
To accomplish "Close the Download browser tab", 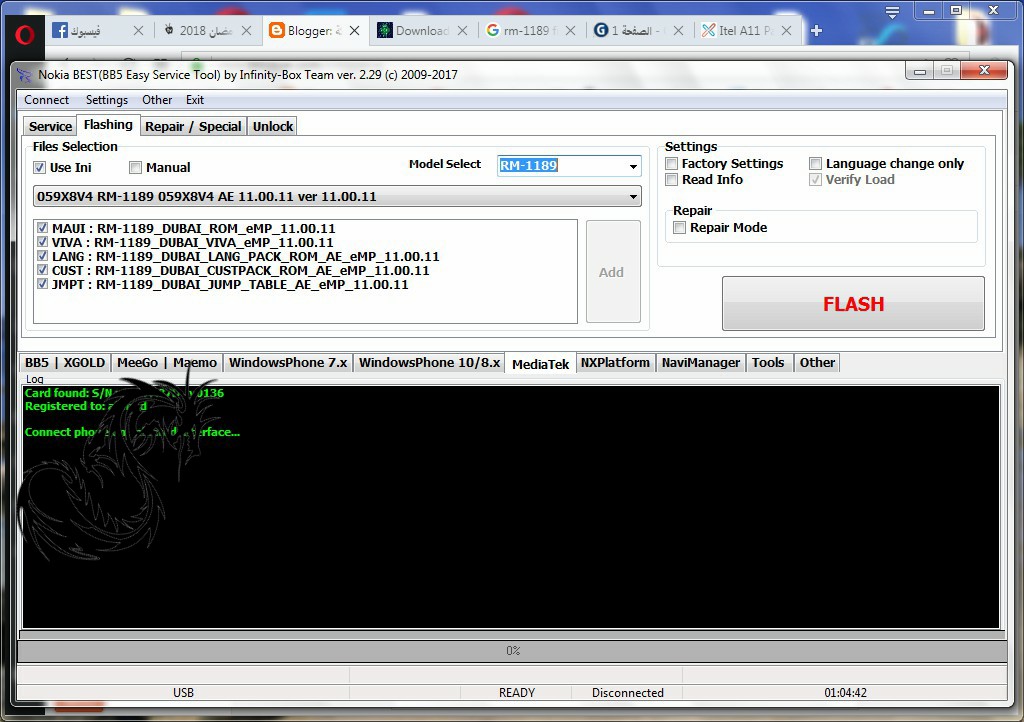I will tap(462, 31).
